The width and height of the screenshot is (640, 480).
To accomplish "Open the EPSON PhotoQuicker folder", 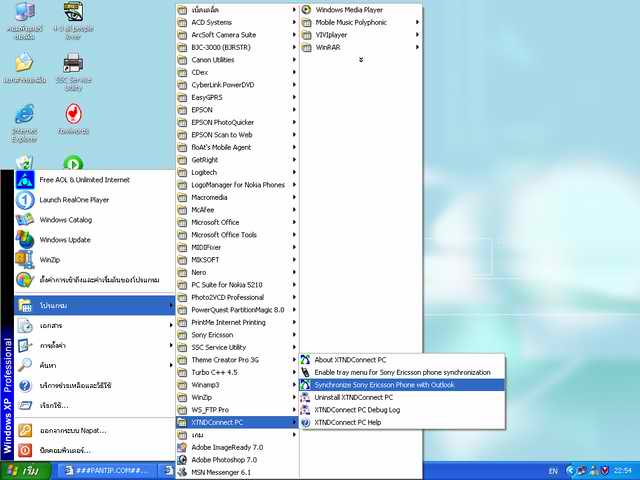I will 237,122.
